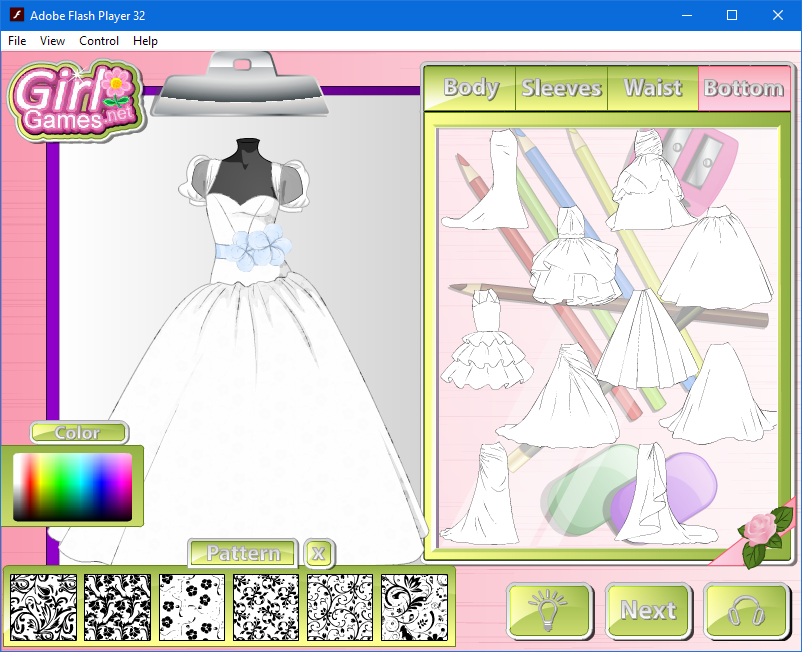802x652 pixels.
Task: Select the fifth curly vine pattern
Action: [x=340, y=607]
